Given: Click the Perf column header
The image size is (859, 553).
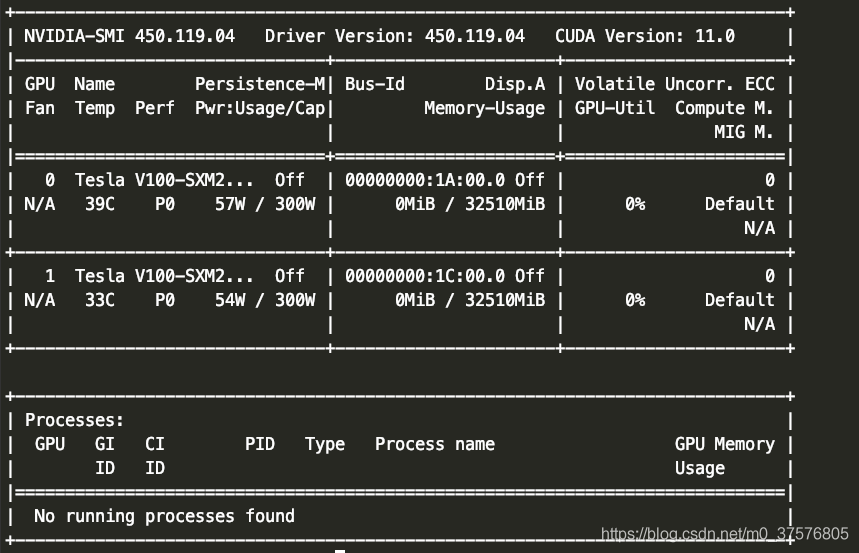Looking at the screenshot, I should coord(154,108).
